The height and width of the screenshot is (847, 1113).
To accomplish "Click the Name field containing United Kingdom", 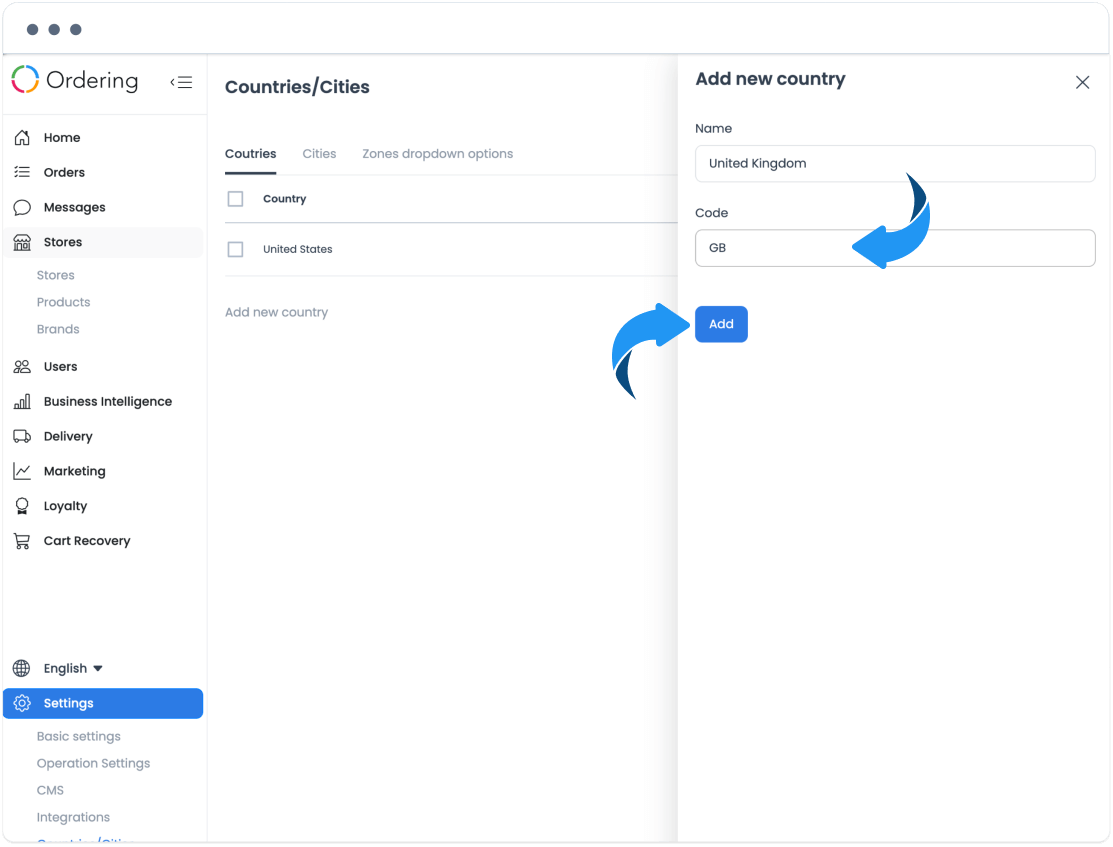I will pos(895,163).
